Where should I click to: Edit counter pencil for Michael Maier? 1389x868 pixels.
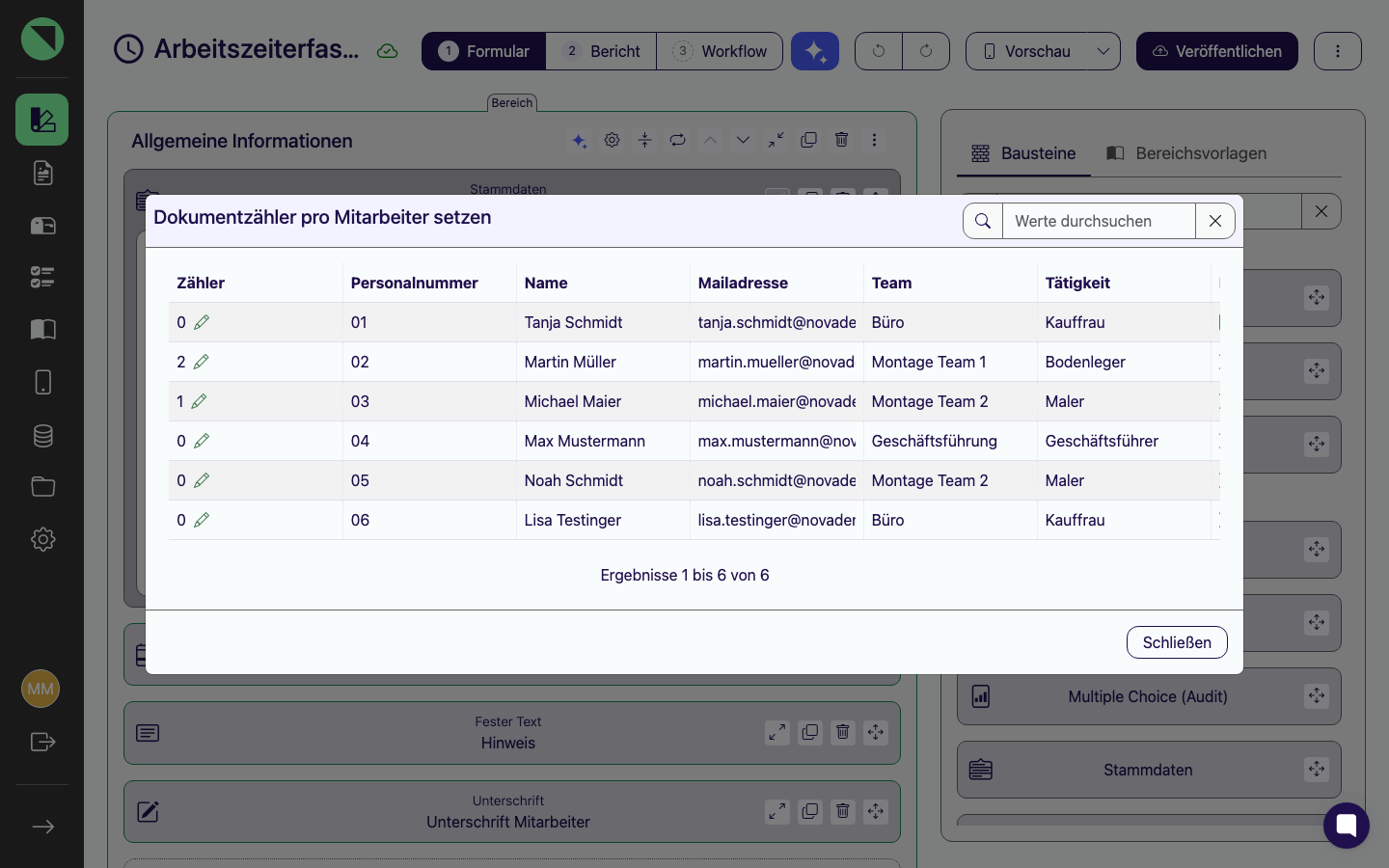click(199, 401)
